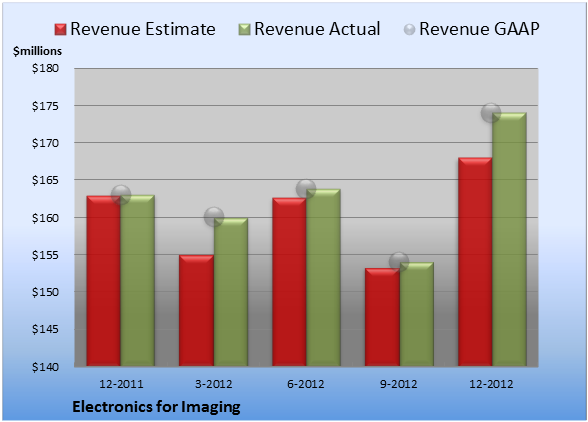Select the green actual bar for 6-2012
The height and width of the screenshot is (422, 588).
pos(323,277)
